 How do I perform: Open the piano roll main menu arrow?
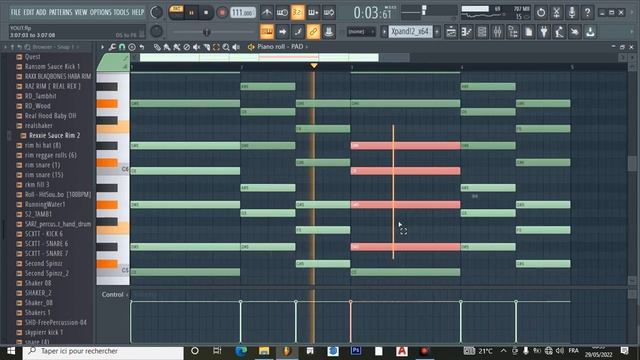(102, 47)
